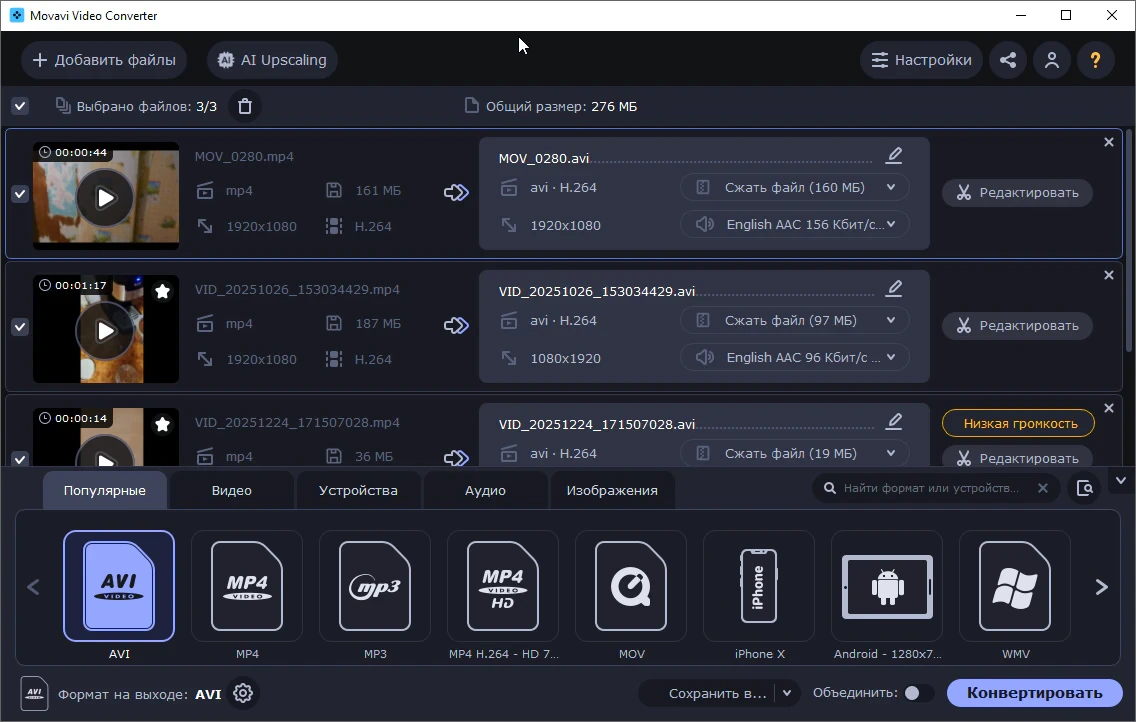Remove VID_20251224_171507028.mp4 from the list

click(1108, 408)
